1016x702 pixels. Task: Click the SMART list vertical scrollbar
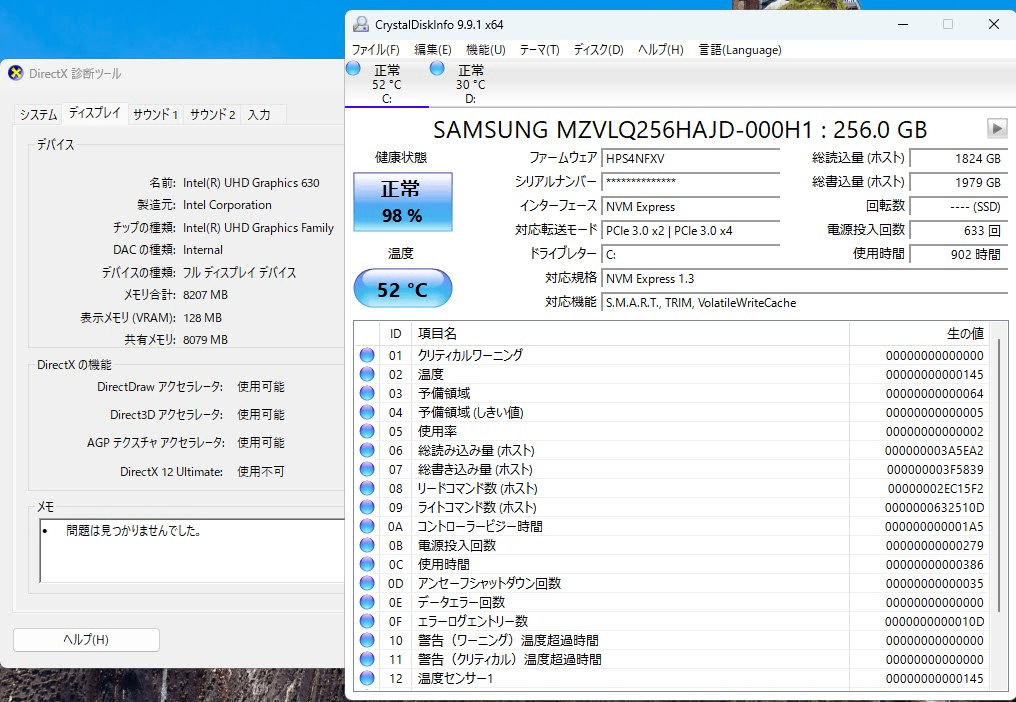tap(1000, 473)
